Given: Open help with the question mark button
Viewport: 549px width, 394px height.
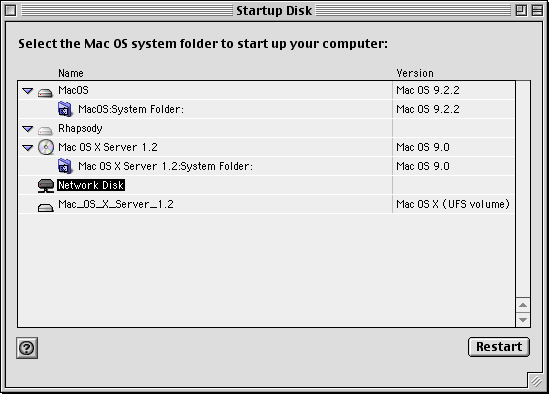Looking at the screenshot, I should pos(27,348).
